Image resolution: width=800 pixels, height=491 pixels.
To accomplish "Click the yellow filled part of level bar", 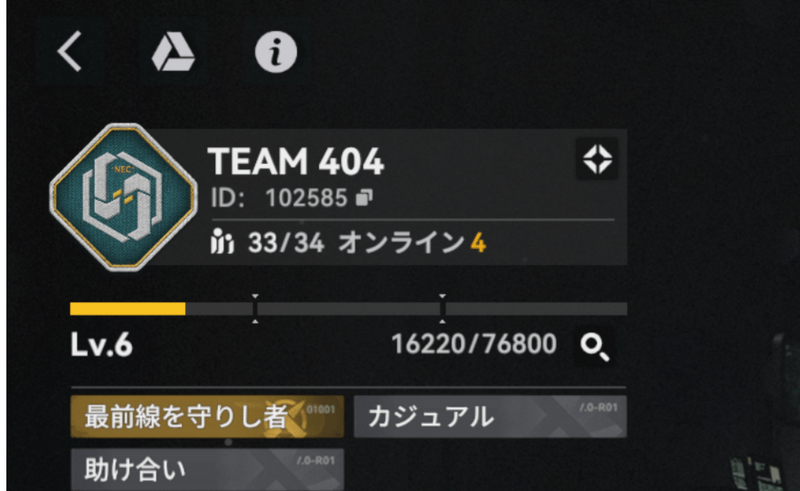I will point(128,309).
